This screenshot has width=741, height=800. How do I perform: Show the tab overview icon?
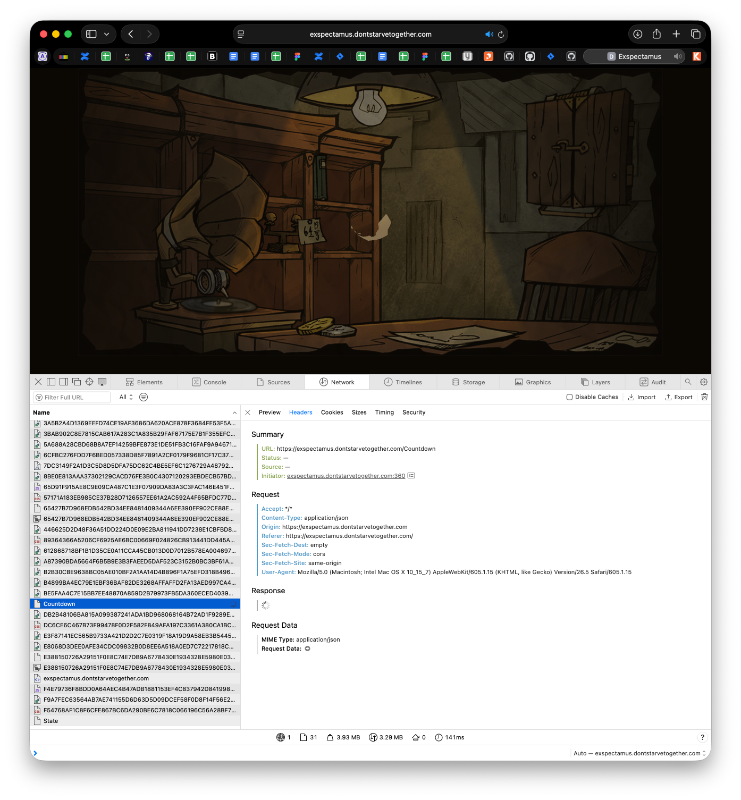pyautogui.click(x=696, y=34)
